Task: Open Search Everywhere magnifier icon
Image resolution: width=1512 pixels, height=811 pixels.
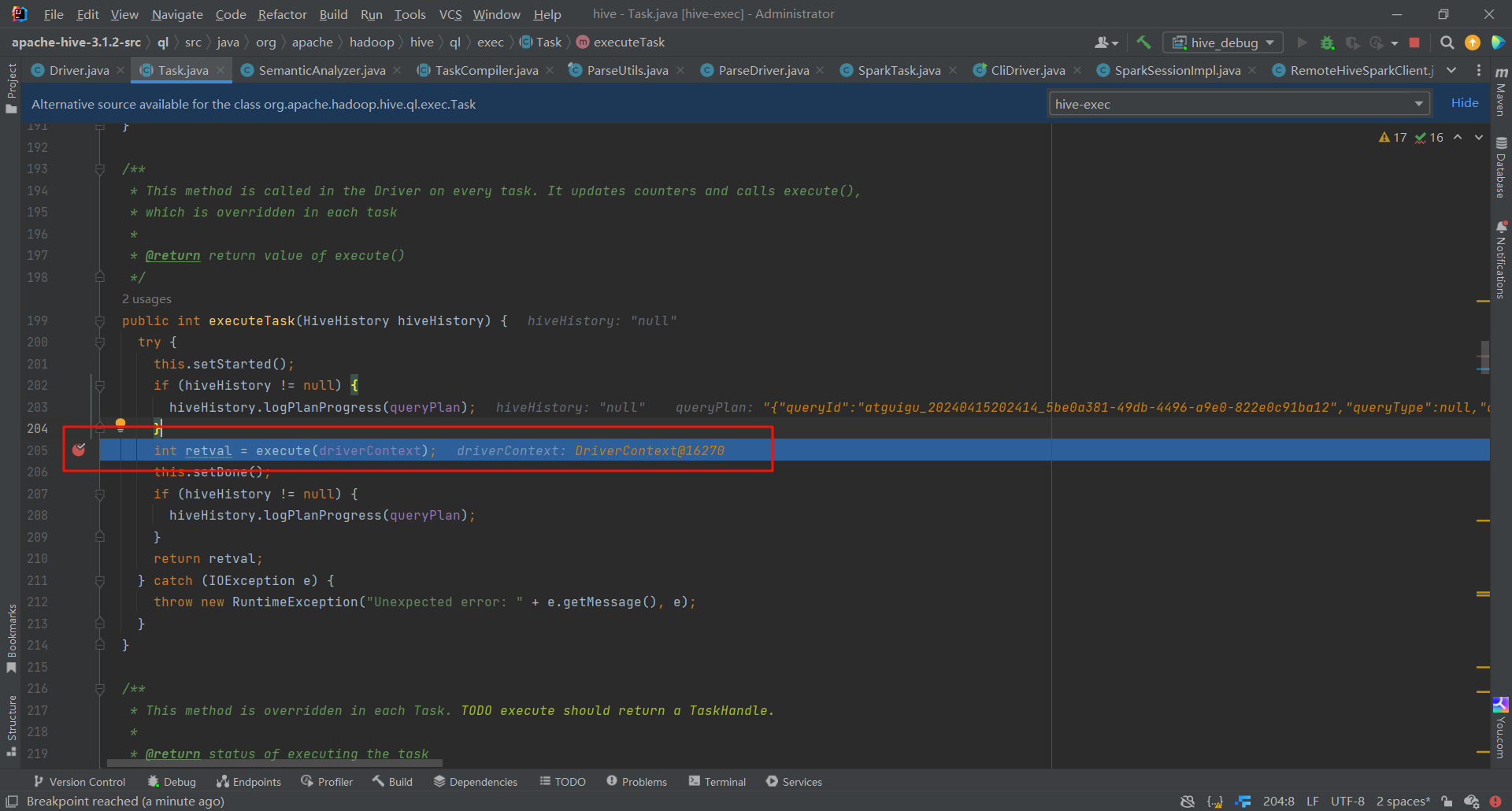Action: tap(1447, 43)
